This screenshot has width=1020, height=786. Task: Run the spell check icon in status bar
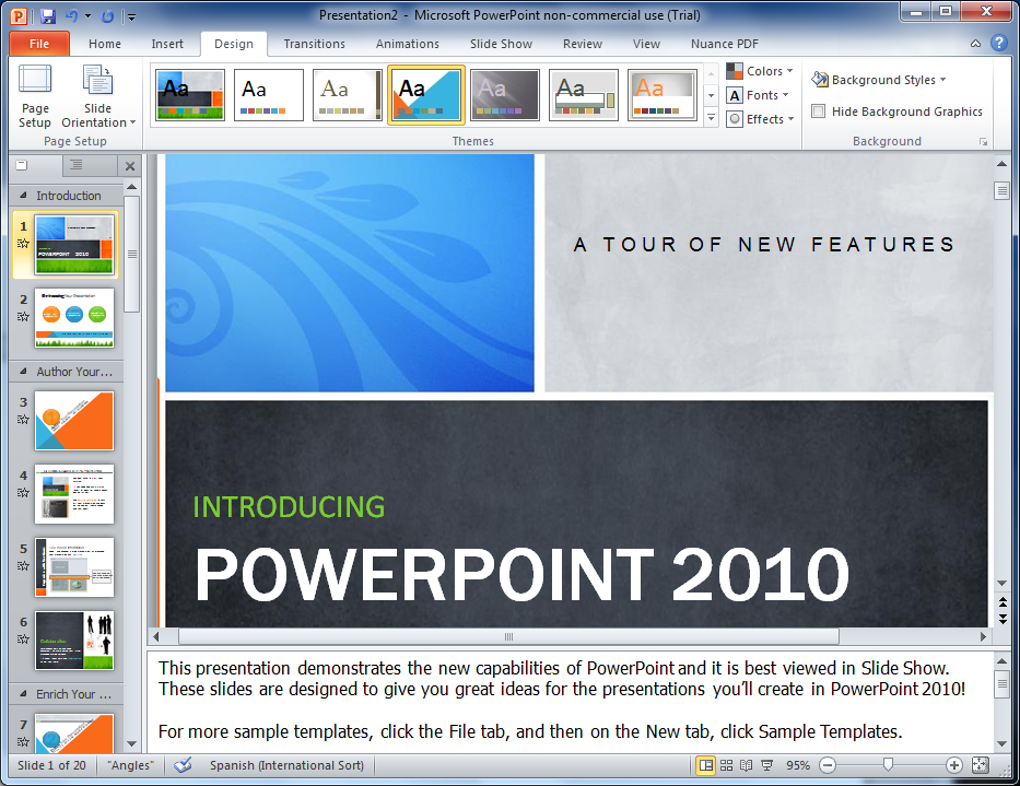183,765
